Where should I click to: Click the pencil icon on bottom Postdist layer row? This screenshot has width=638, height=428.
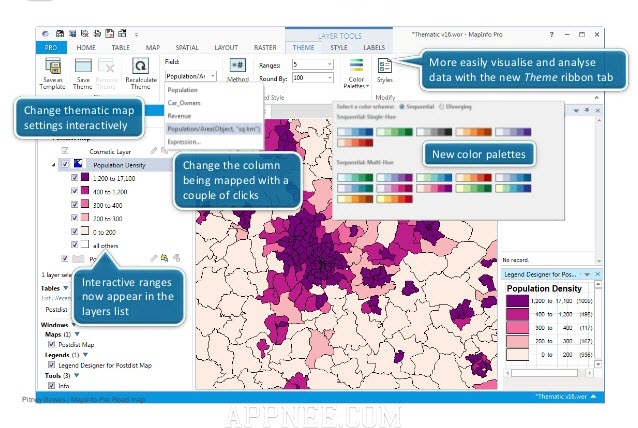click(153, 258)
